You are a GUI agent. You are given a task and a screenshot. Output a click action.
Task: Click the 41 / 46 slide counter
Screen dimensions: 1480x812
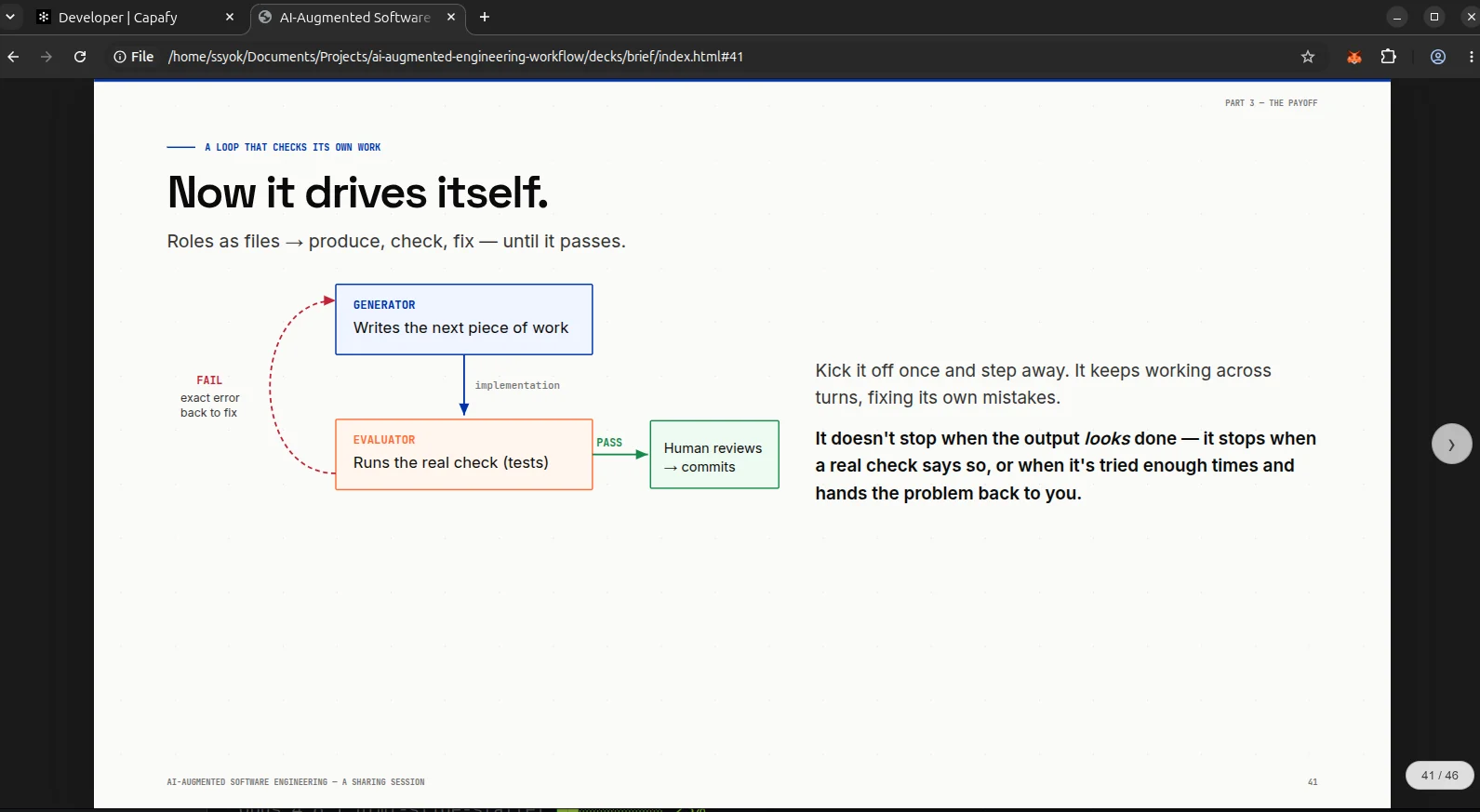[x=1439, y=776]
